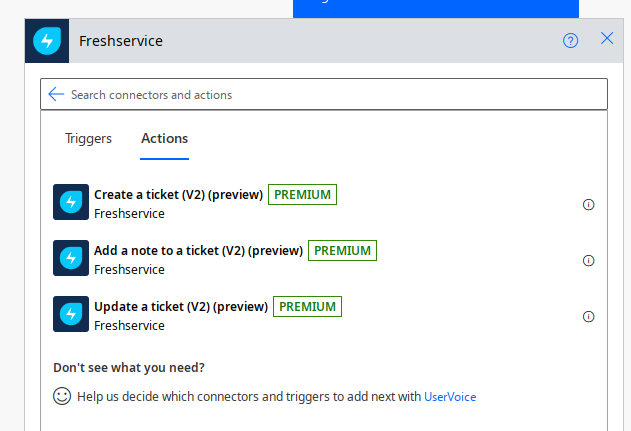Choose the Create a ticket (V2) action
The height and width of the screenshot is (431, 631).
178,194
